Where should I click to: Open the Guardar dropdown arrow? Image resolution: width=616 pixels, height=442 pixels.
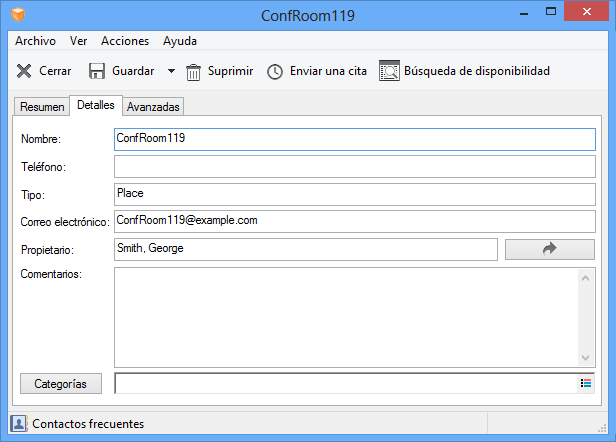coord(171,71)
